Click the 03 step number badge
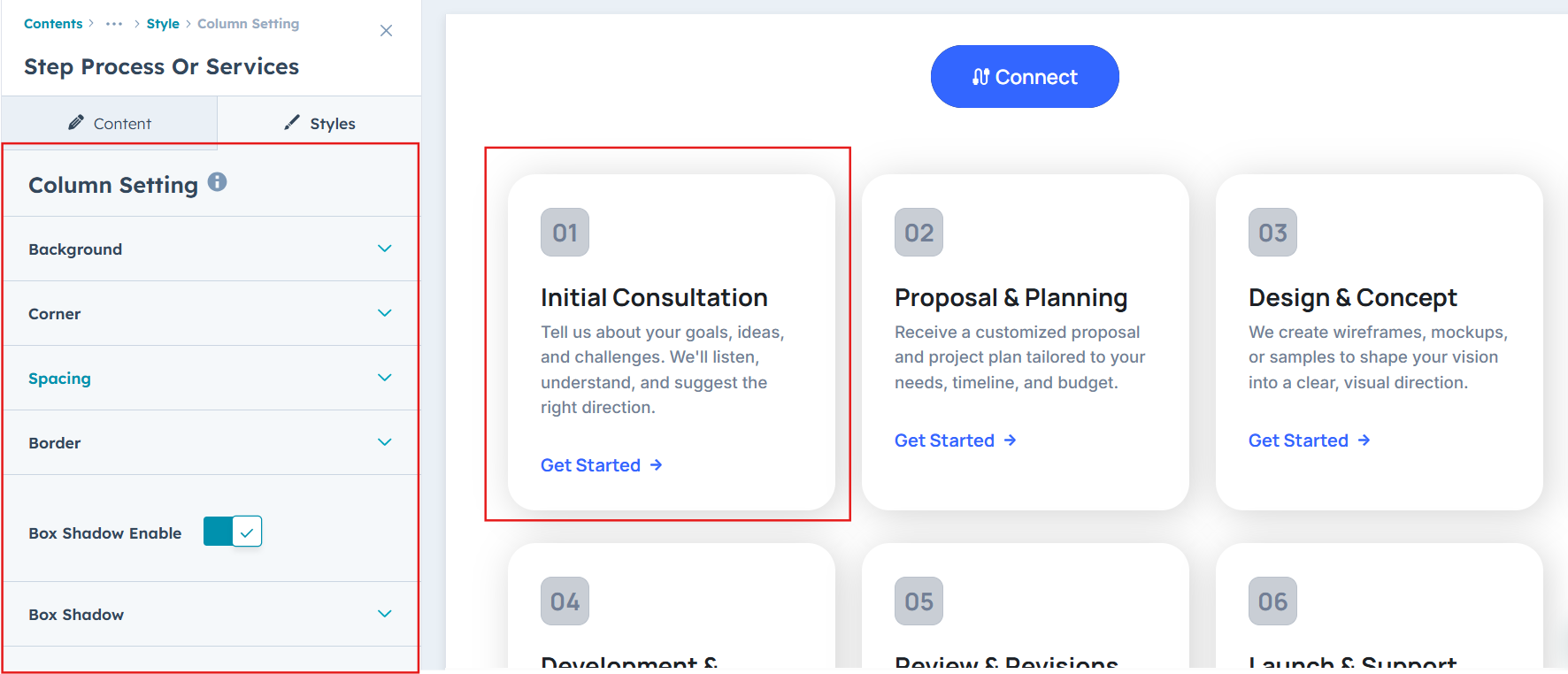Screen dimensions: 1568x674 click(x=1272, y=233)
